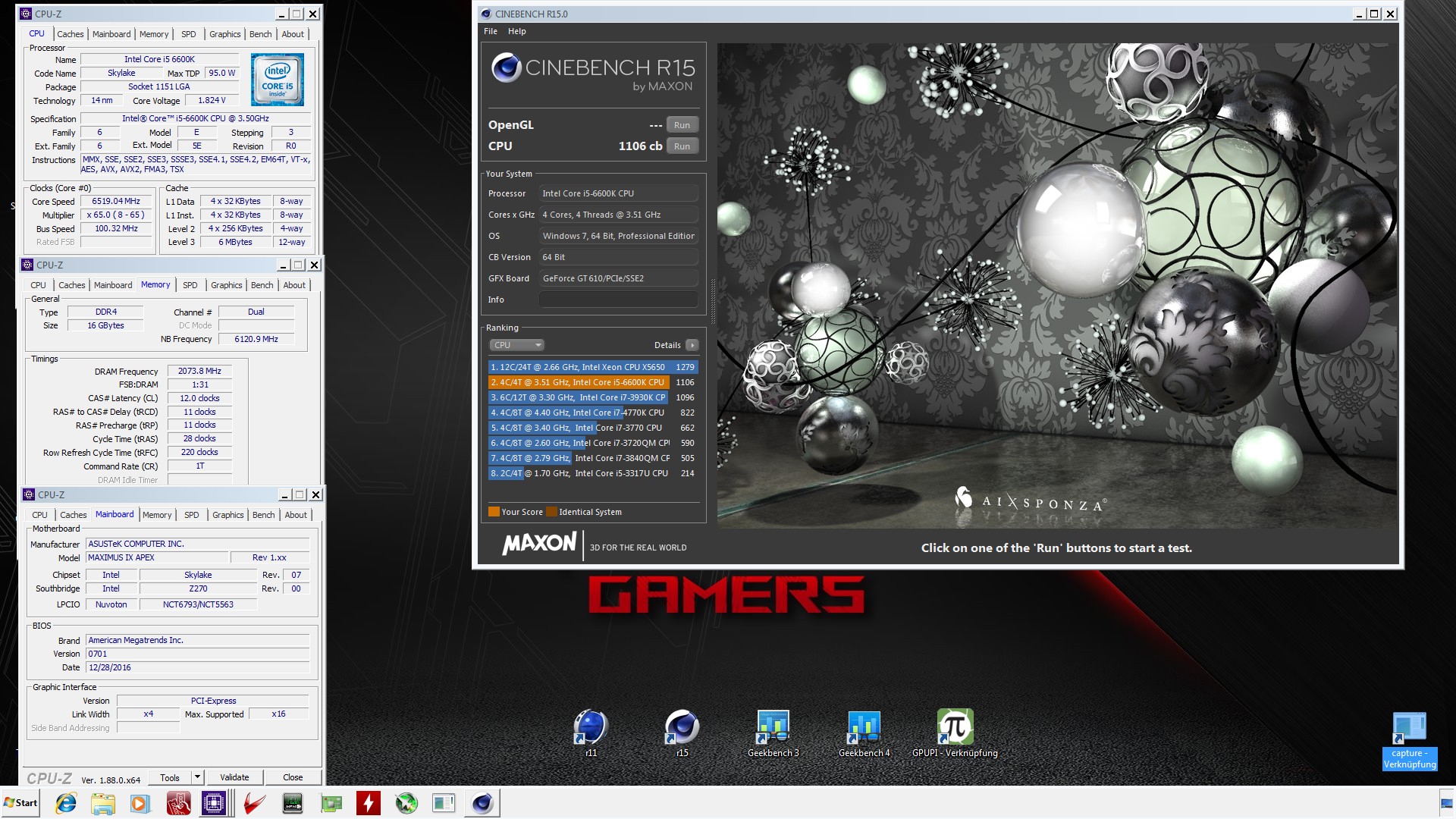
Task: Click the Validate button in CPU-Z
Action: (234, 777)
